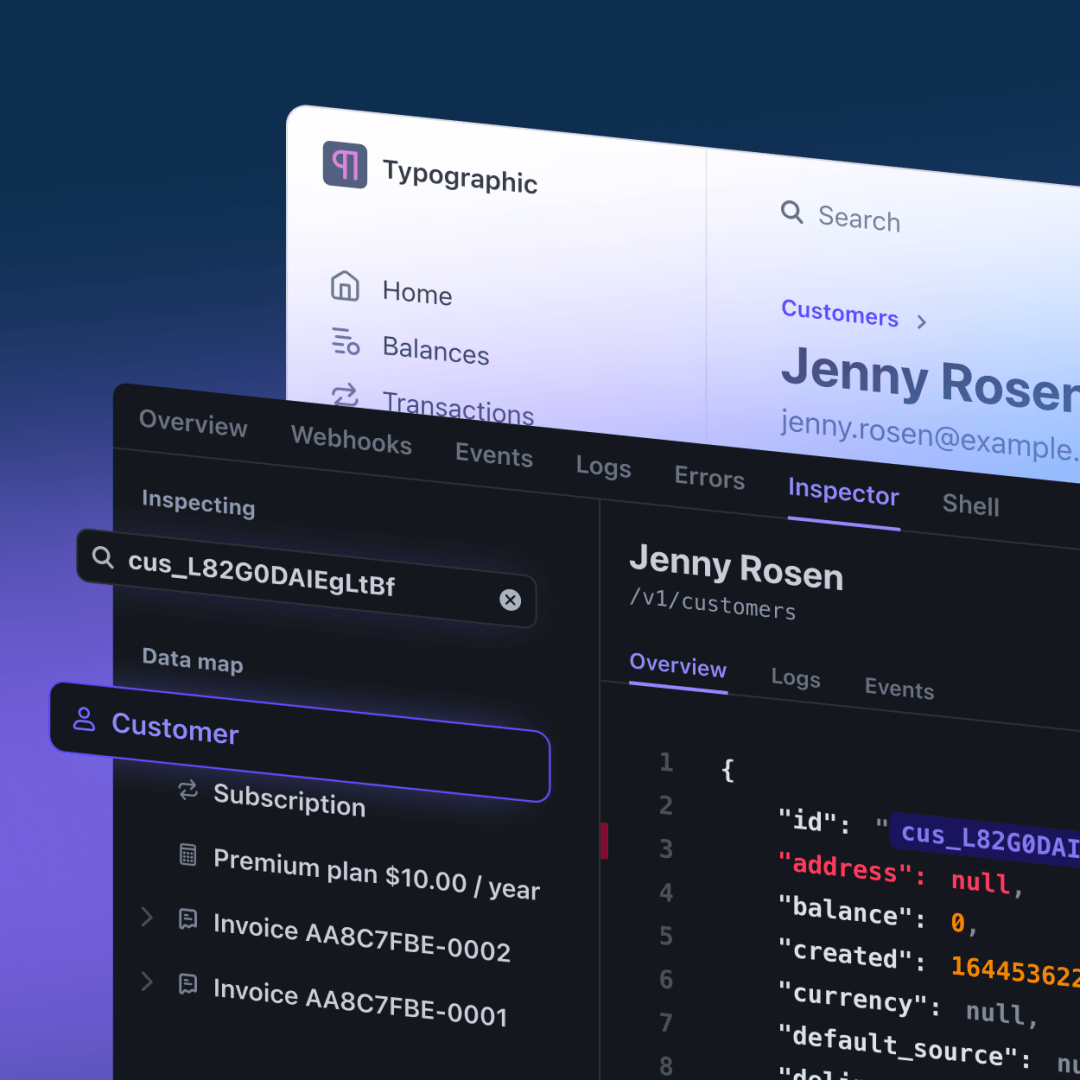The image size is (1080, 1080).
Task: Click the cus_L82G0DAIEgLtBf inspecting input
Action: tap(307, 578)
